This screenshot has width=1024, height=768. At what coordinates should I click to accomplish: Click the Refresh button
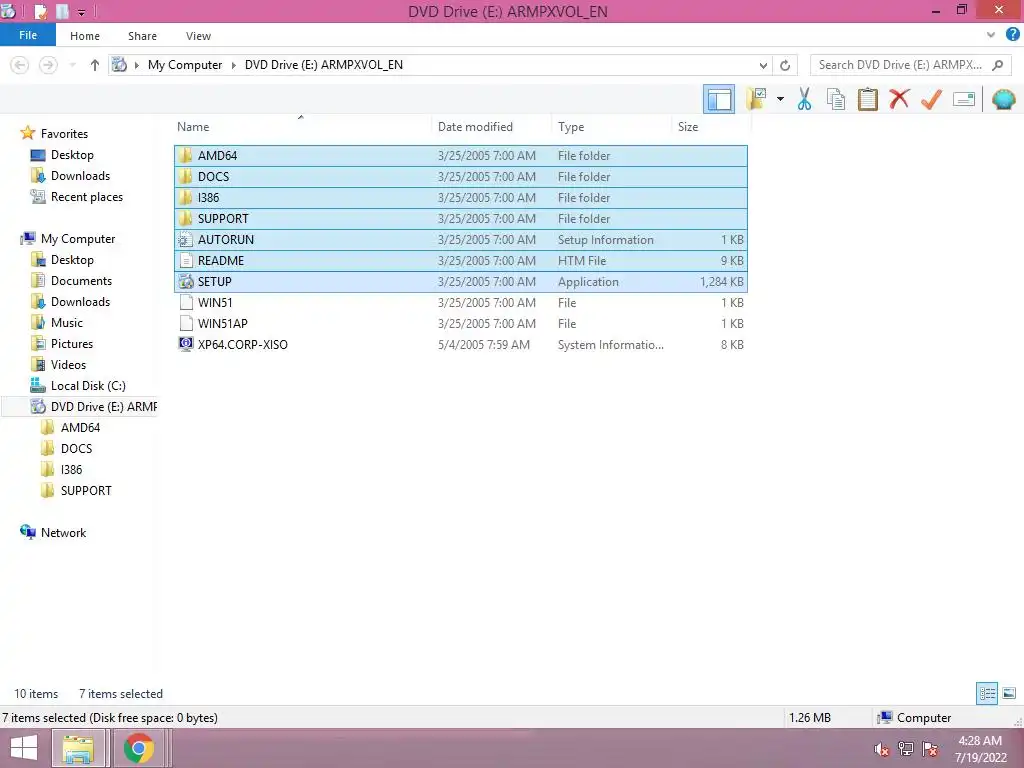[785, 65]
